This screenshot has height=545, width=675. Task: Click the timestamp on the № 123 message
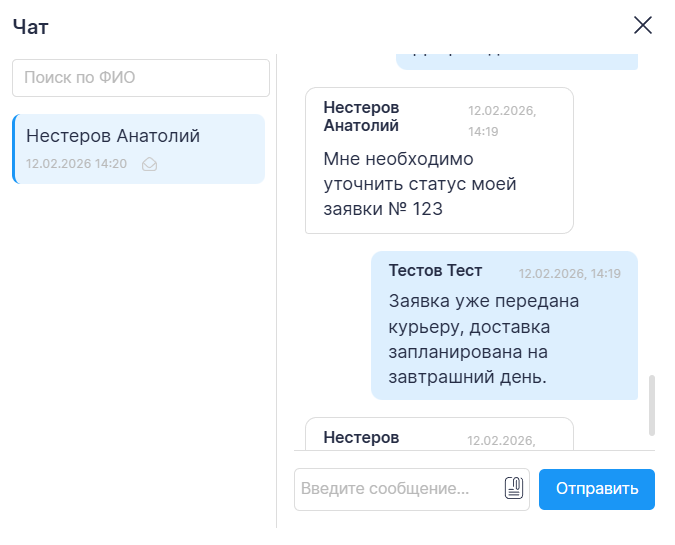[502, 121]
